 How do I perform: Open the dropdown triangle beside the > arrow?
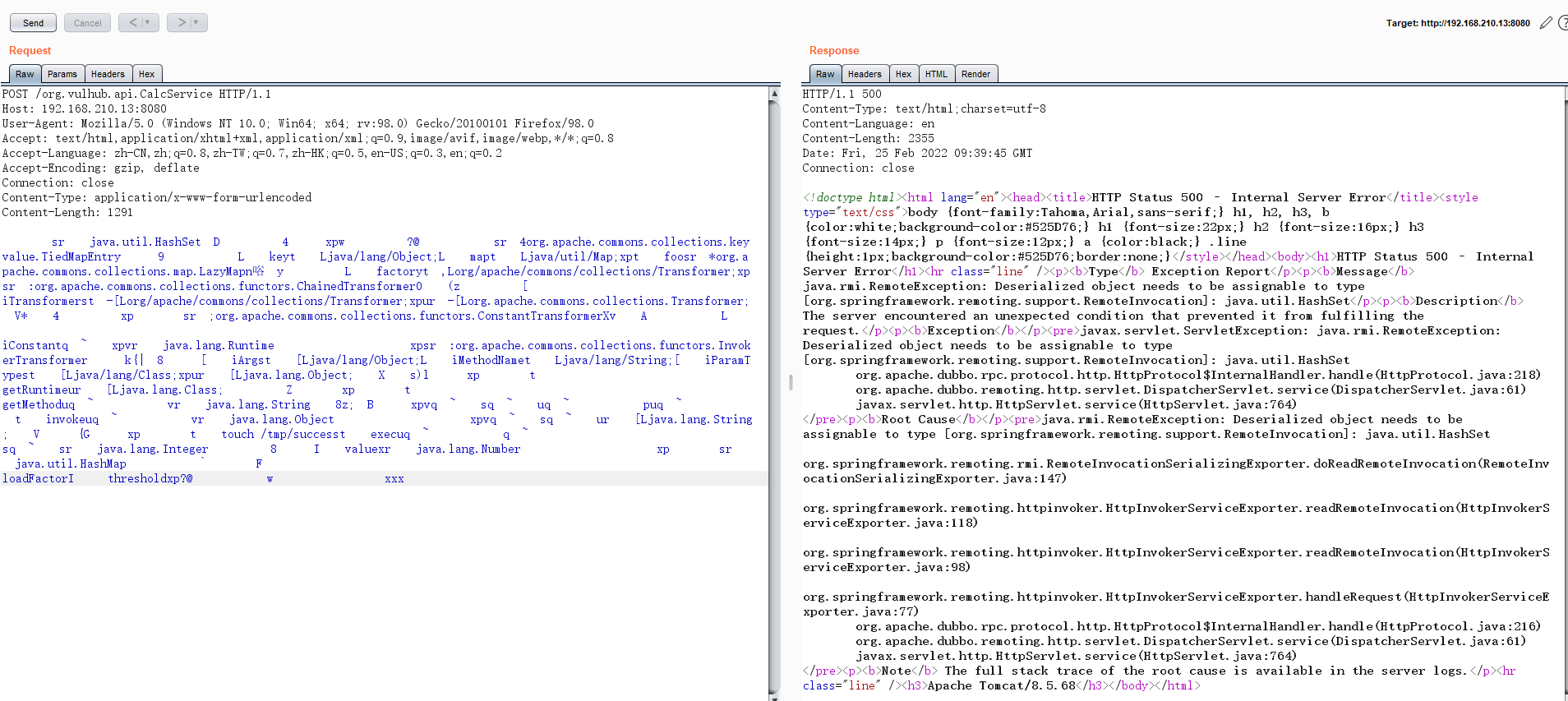[x=197, y=22]
